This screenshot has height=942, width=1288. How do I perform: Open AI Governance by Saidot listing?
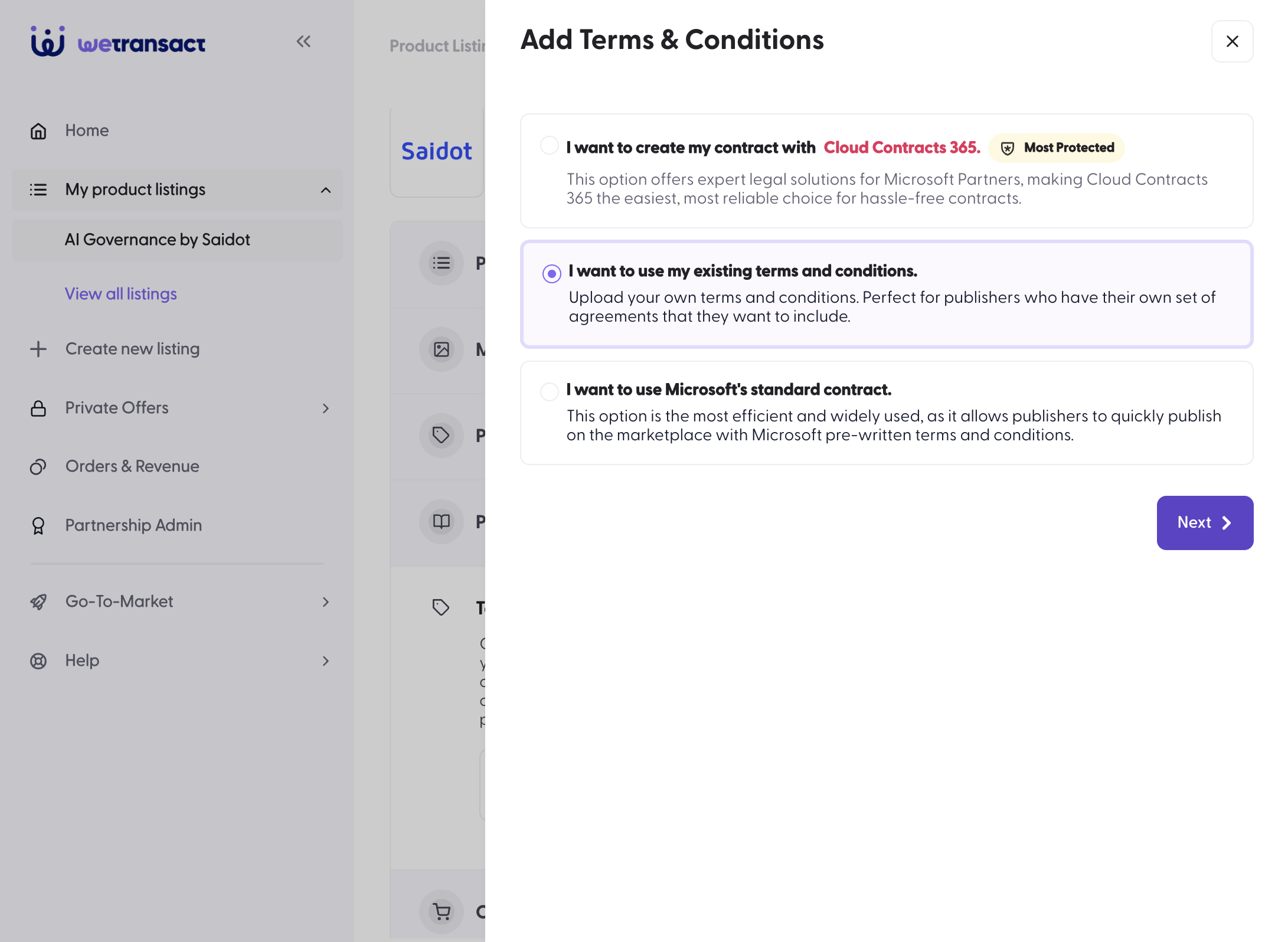177,240
